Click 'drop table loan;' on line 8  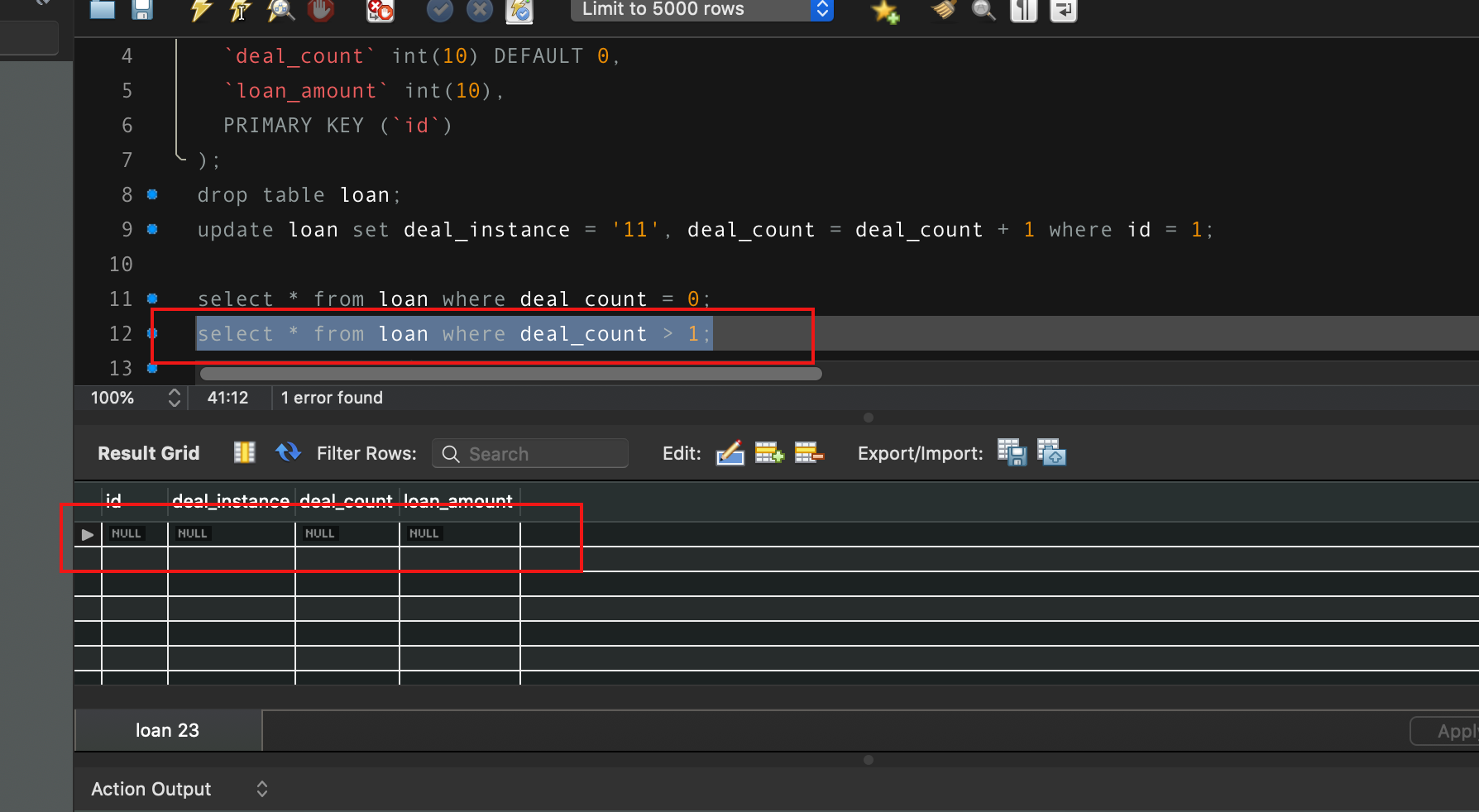(x=299, y=195)
